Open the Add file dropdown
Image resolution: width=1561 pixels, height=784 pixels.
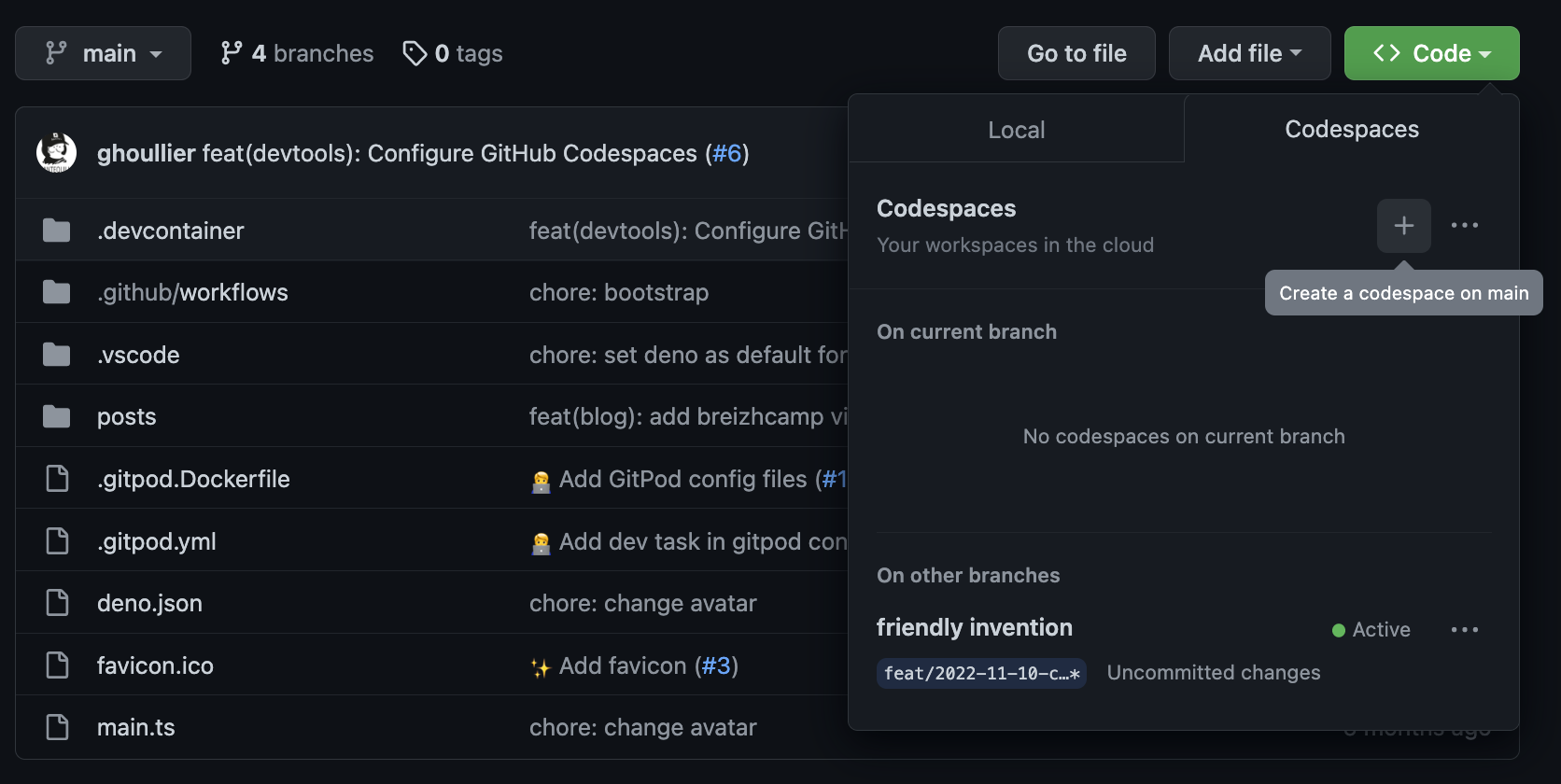pyautogui.click(x=1249, y=53)
